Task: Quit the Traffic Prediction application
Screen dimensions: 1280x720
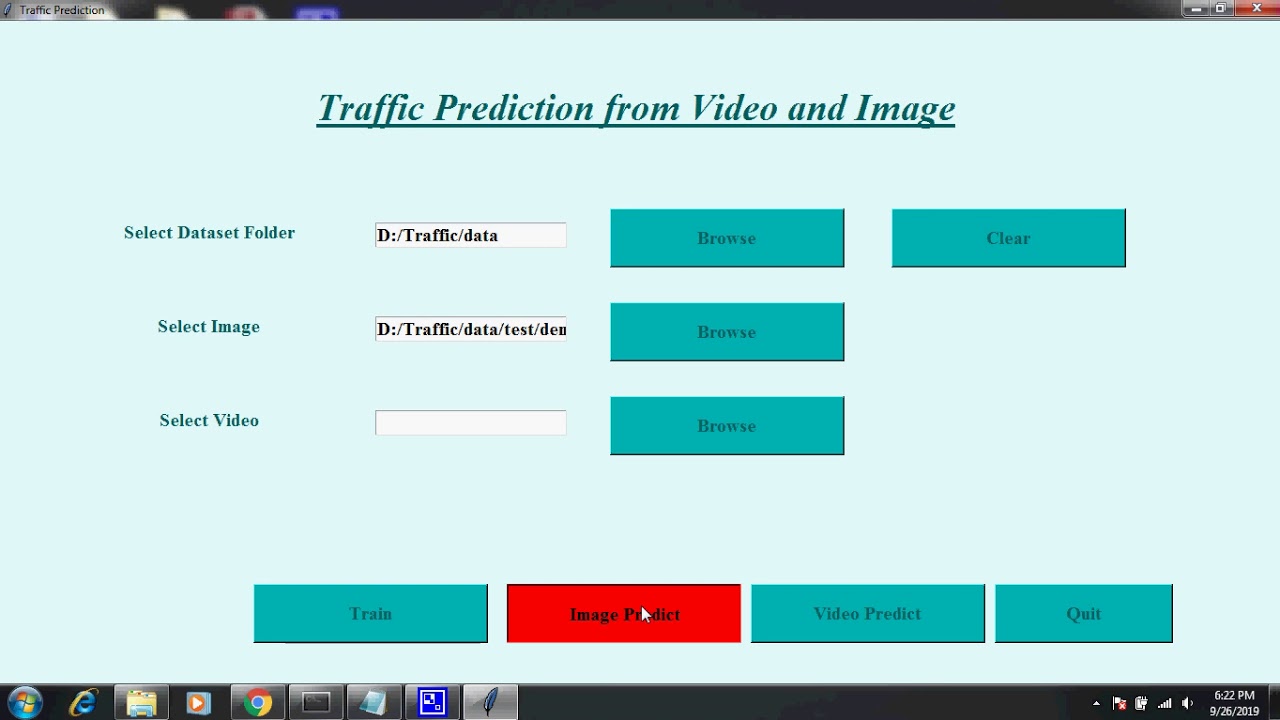Action: pos(1083,614)
